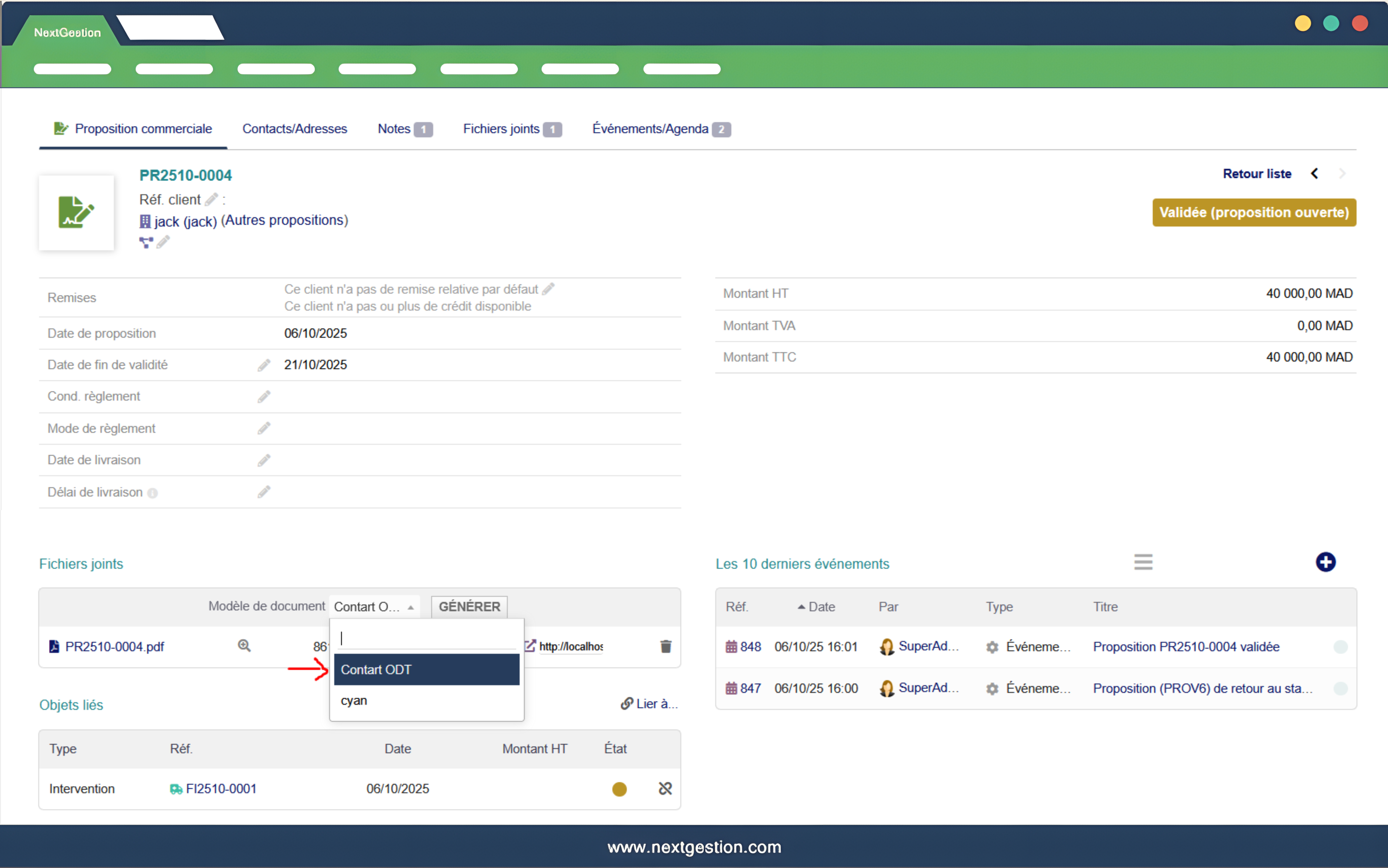The image size is (1388, 868).
Task: Delete PR2510-0004.pdf with the trash icon
Action: tap(666, 647)
